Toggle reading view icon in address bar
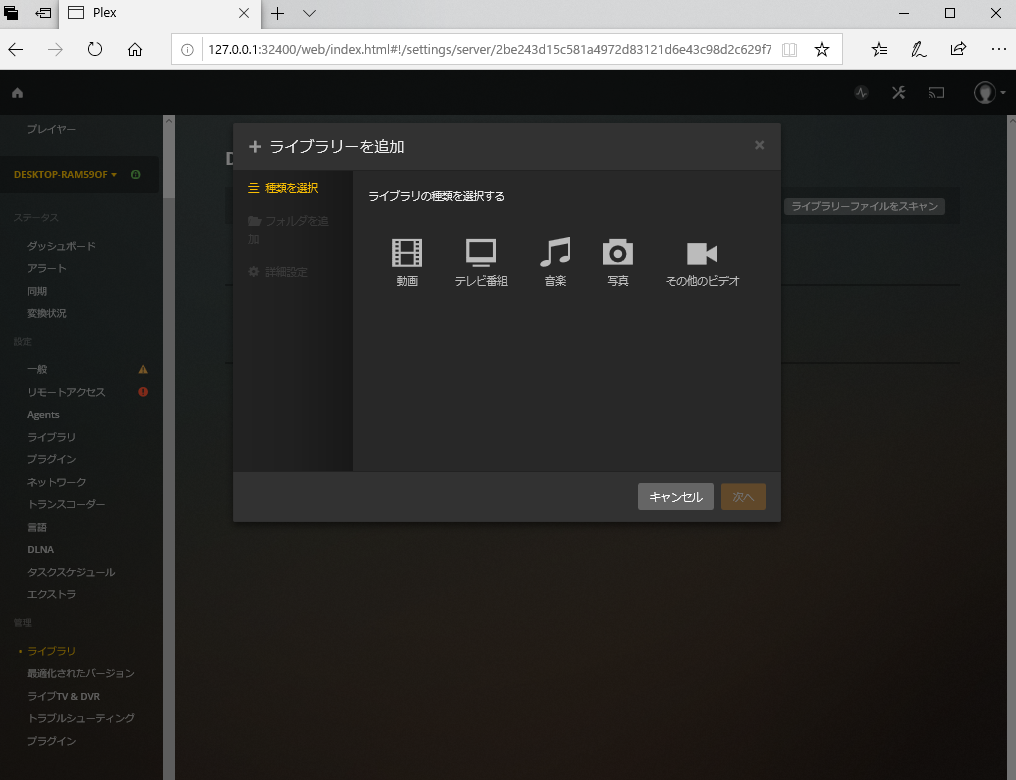 coord(789,49)
